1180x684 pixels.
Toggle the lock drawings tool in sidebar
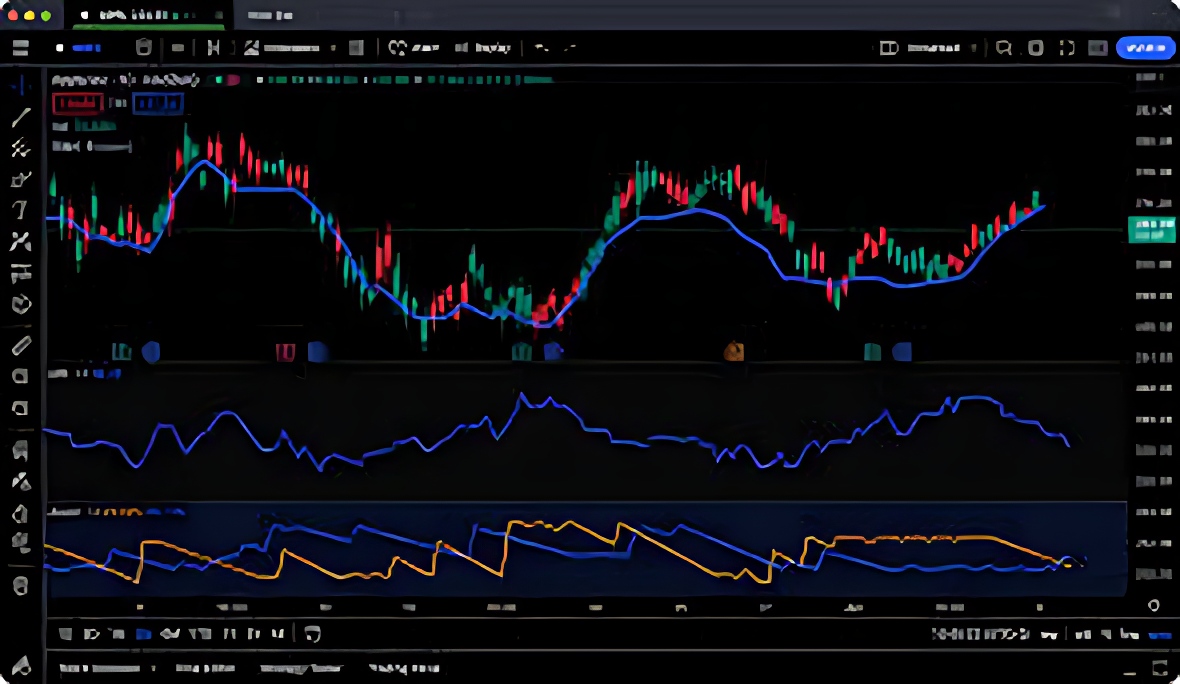tap(20, 515)
